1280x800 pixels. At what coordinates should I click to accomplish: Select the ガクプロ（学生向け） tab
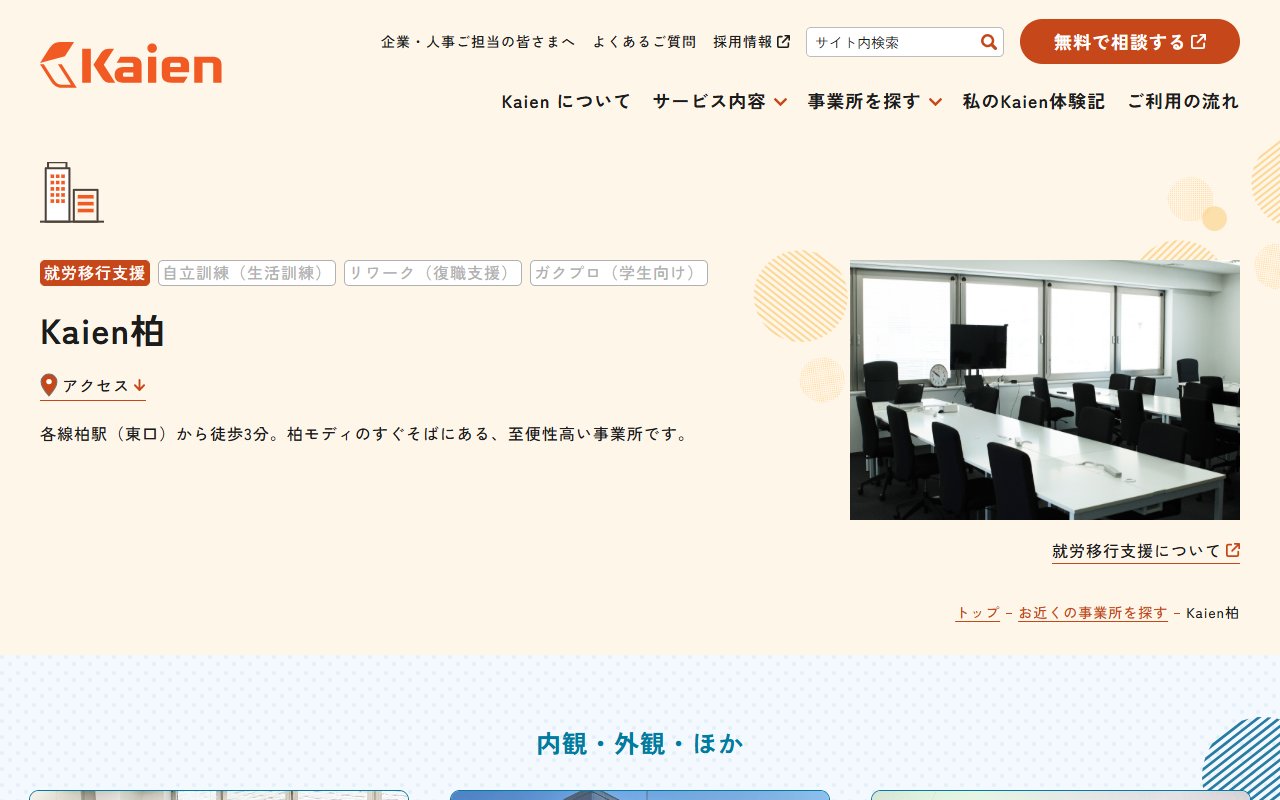coord(619,273)
